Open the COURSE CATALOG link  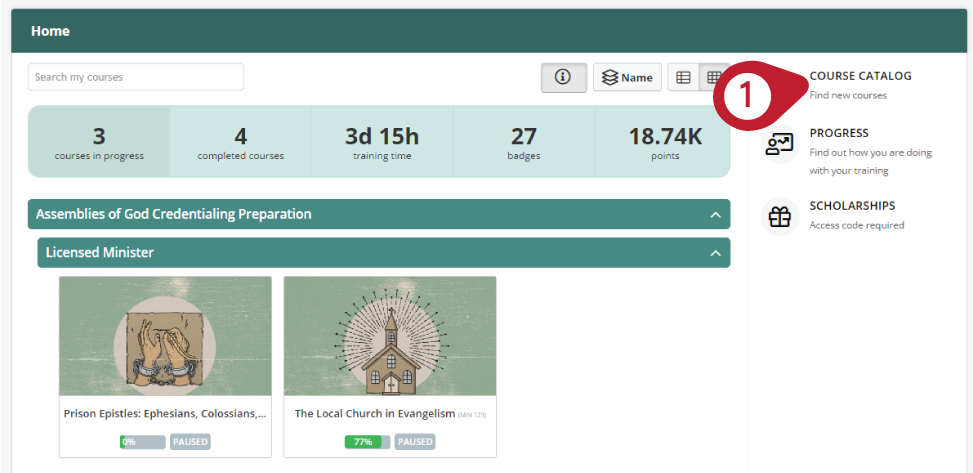point(860,76)
